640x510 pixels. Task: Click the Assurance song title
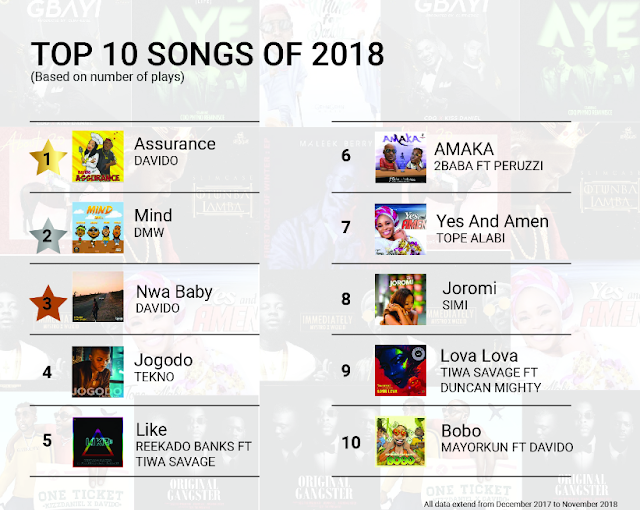click(x=175, y=144)
